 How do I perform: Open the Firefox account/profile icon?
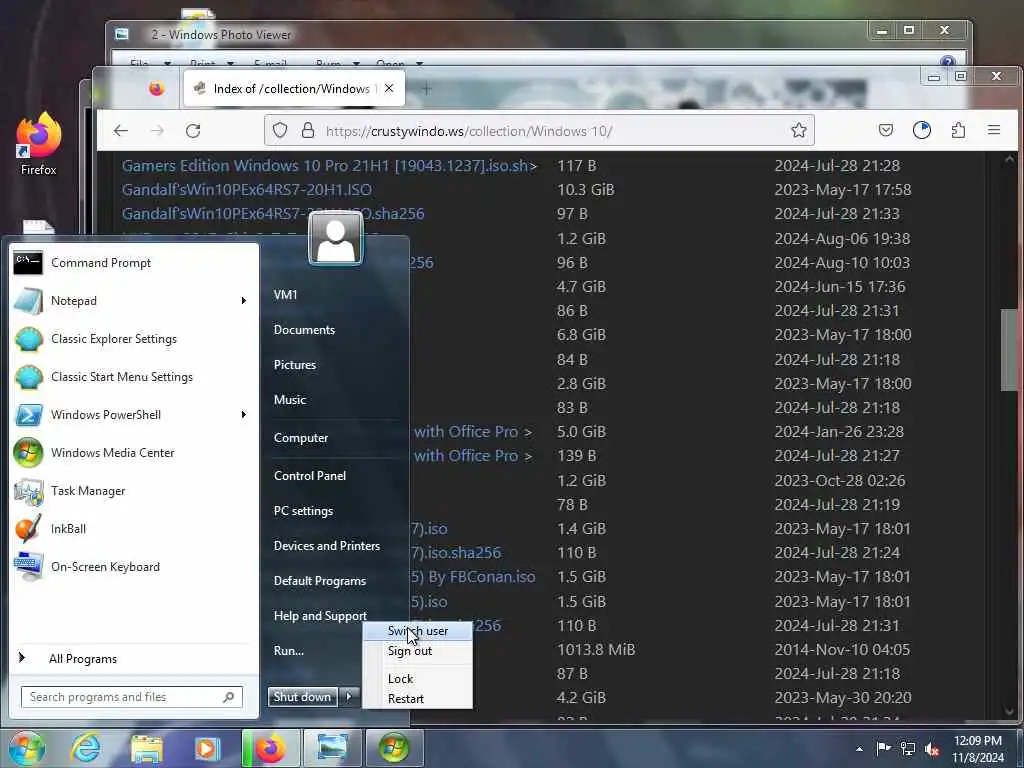[x=921, y=131]
